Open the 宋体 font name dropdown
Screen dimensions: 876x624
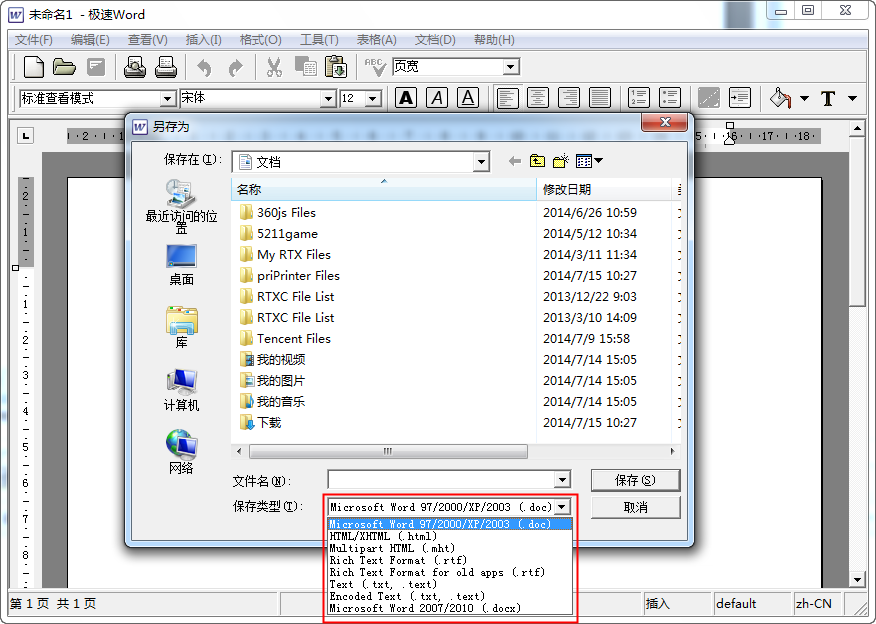pyautogui.click(x=328, y=99)
